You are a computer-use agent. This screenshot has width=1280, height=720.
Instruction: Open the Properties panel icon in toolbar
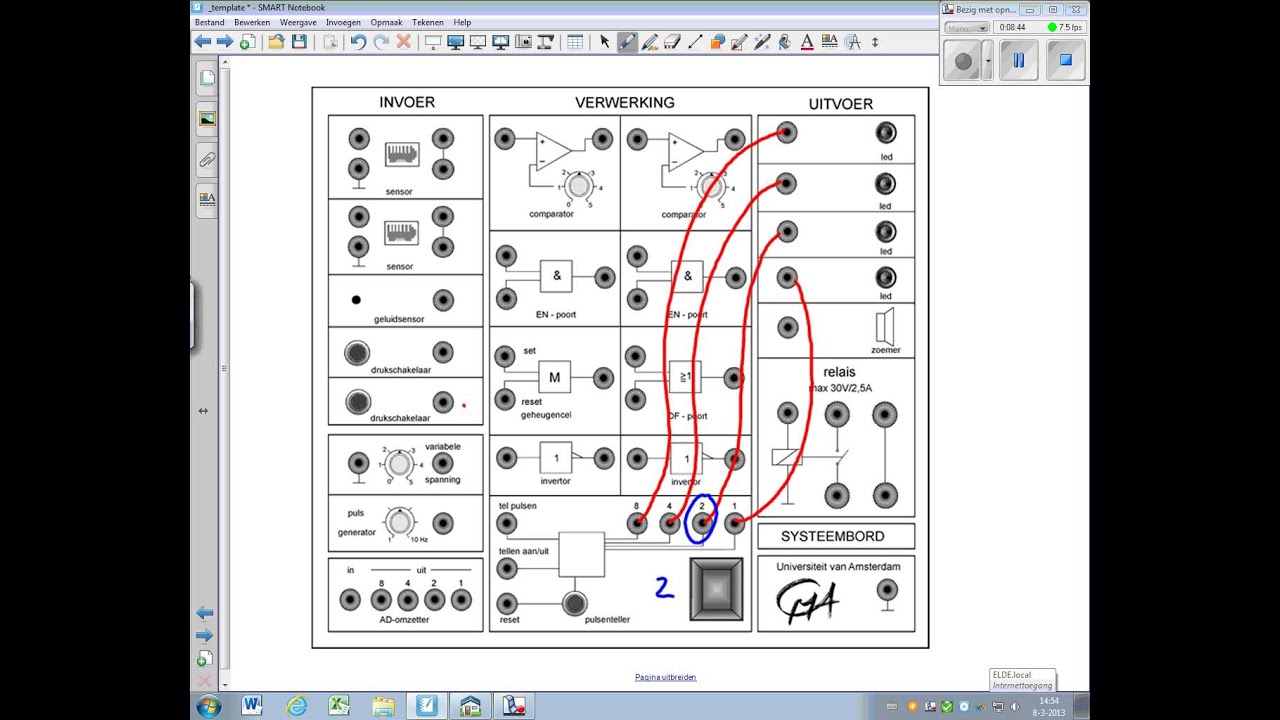829,42
